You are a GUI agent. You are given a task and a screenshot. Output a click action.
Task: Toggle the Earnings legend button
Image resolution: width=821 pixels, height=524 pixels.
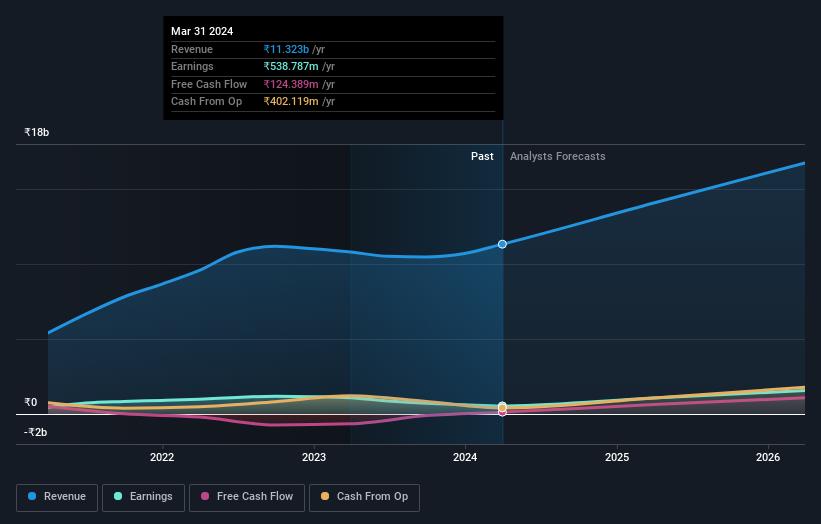click(x=143, y=497)
